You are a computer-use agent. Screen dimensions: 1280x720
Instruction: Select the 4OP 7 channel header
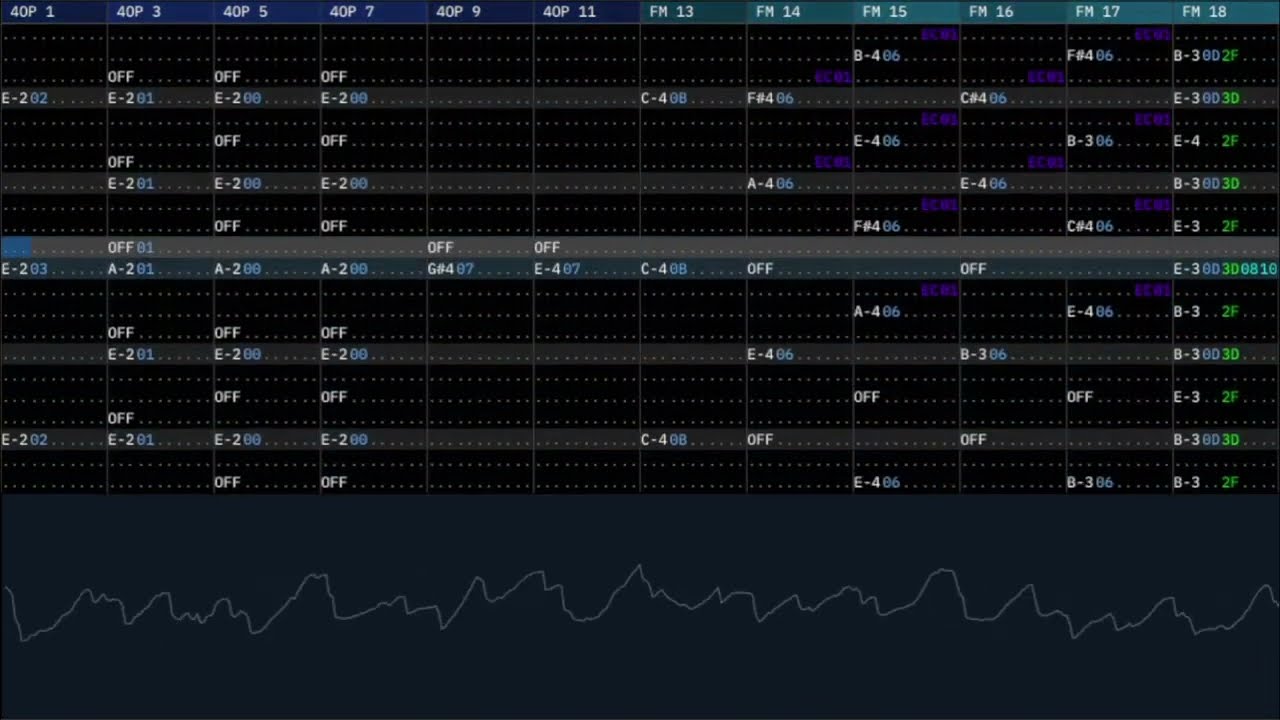[373, 12]
